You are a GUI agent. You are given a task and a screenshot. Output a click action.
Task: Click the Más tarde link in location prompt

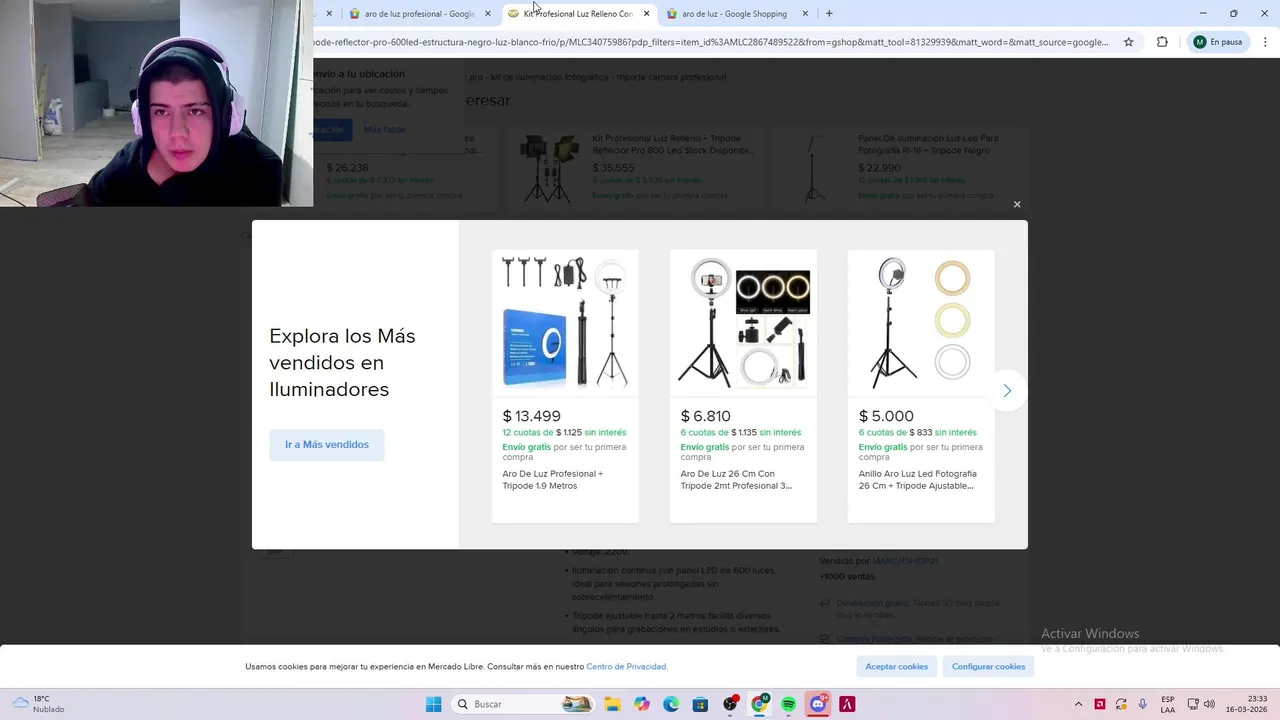coord(385,130)
